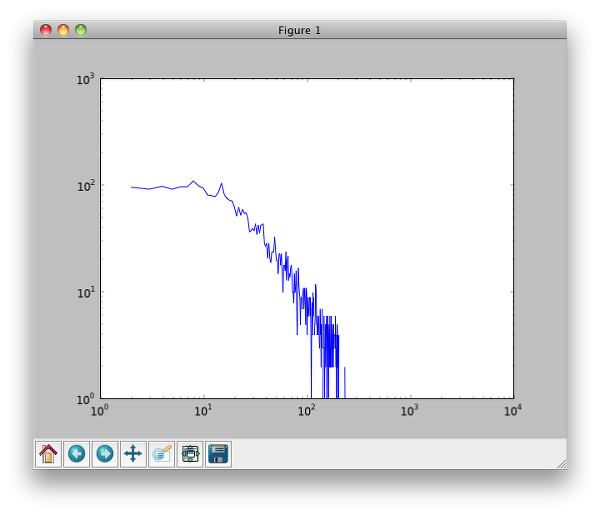Go back to previous view arrow

pyautogui.click(x=77, y=454)
